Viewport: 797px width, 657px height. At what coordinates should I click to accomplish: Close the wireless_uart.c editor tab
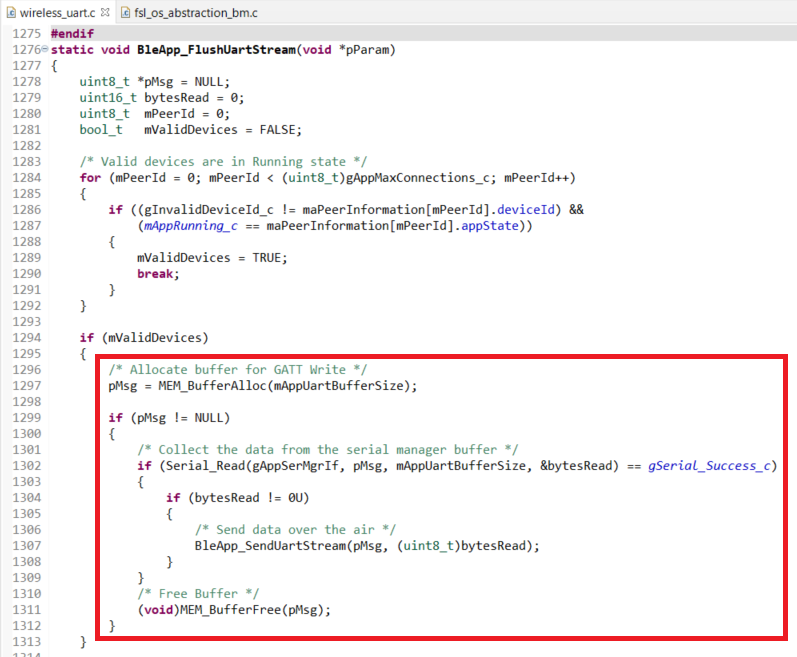coord(105,12)
